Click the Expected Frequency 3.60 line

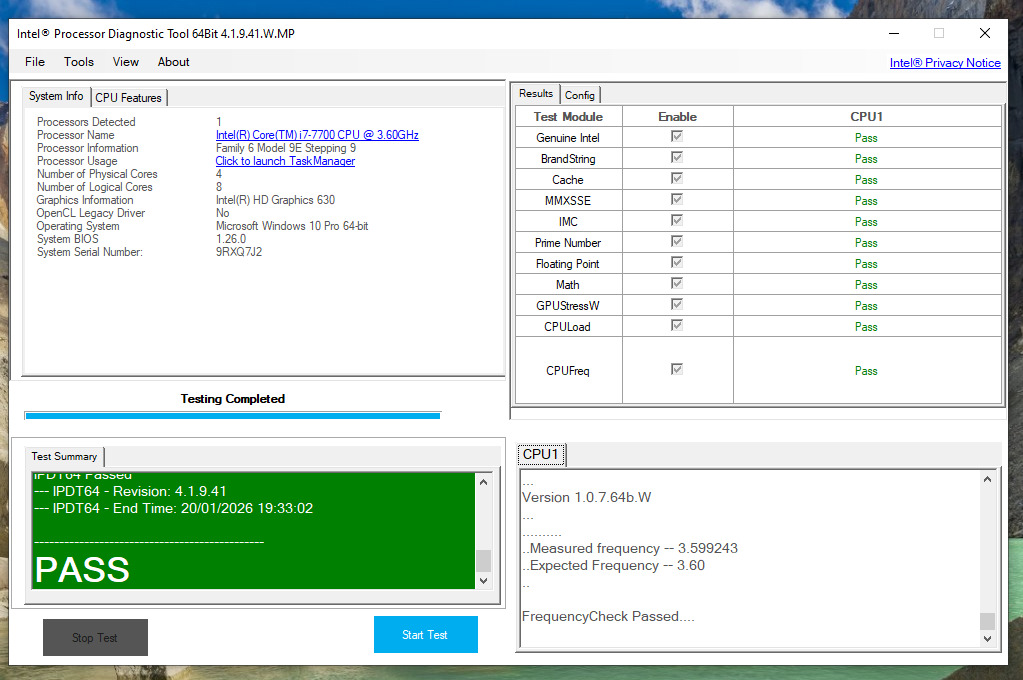tap(614, 565)
